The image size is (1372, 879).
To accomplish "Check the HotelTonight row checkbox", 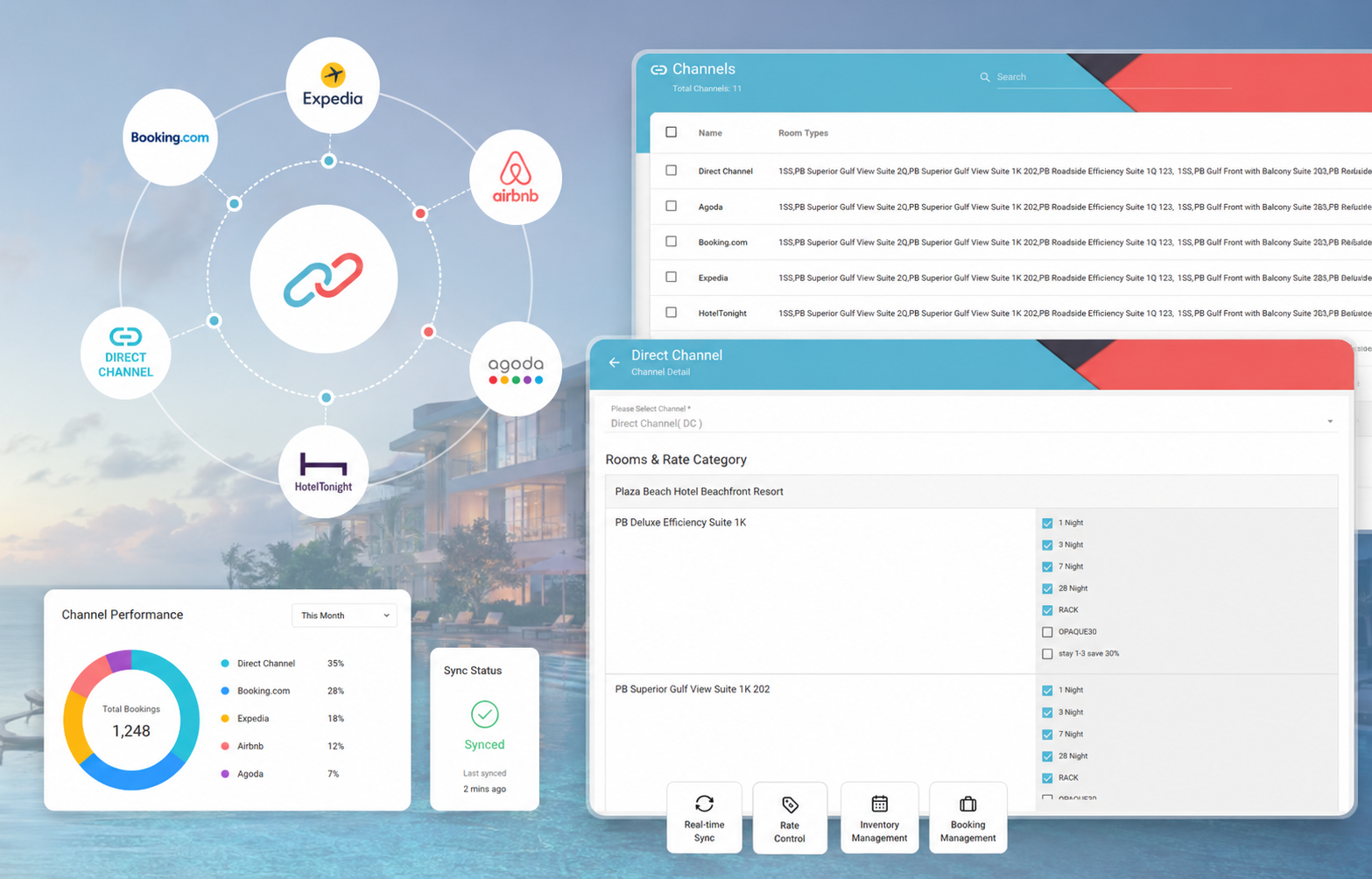I will (672, 313).
